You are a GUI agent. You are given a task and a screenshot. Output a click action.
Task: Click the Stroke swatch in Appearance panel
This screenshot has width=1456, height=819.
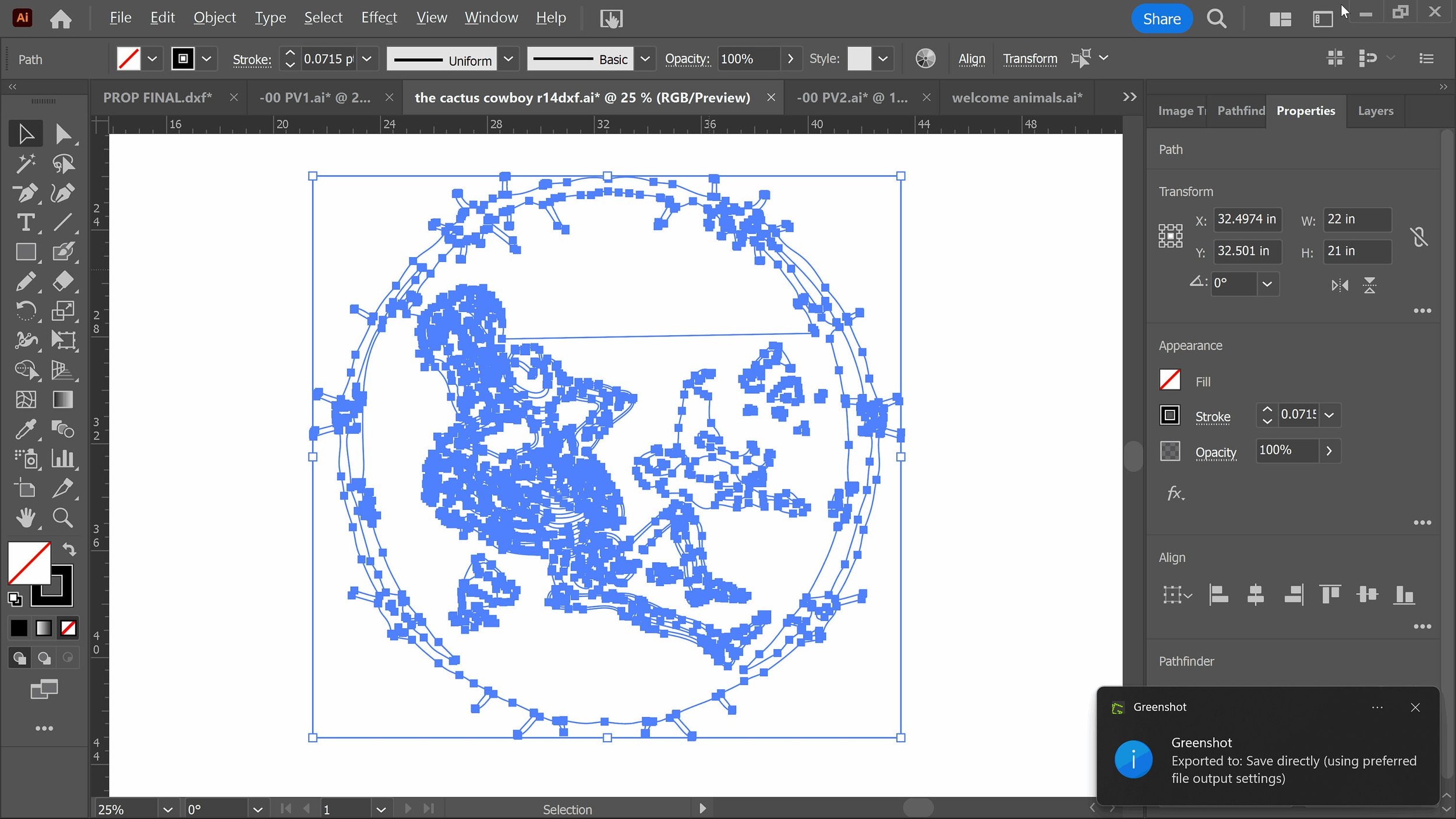(x=1169, y=416)
